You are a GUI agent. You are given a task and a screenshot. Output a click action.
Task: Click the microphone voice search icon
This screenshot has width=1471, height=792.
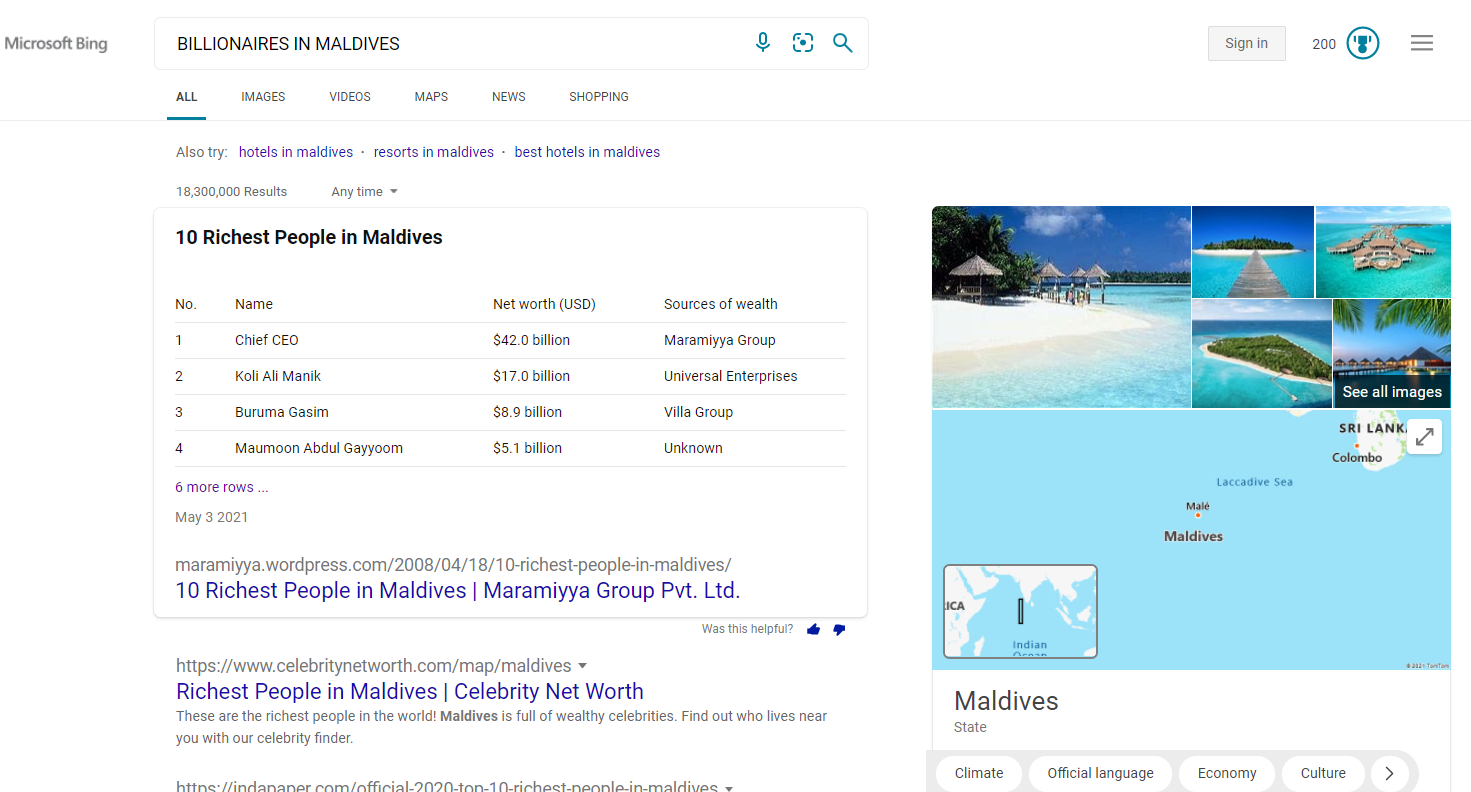(763, 42)
